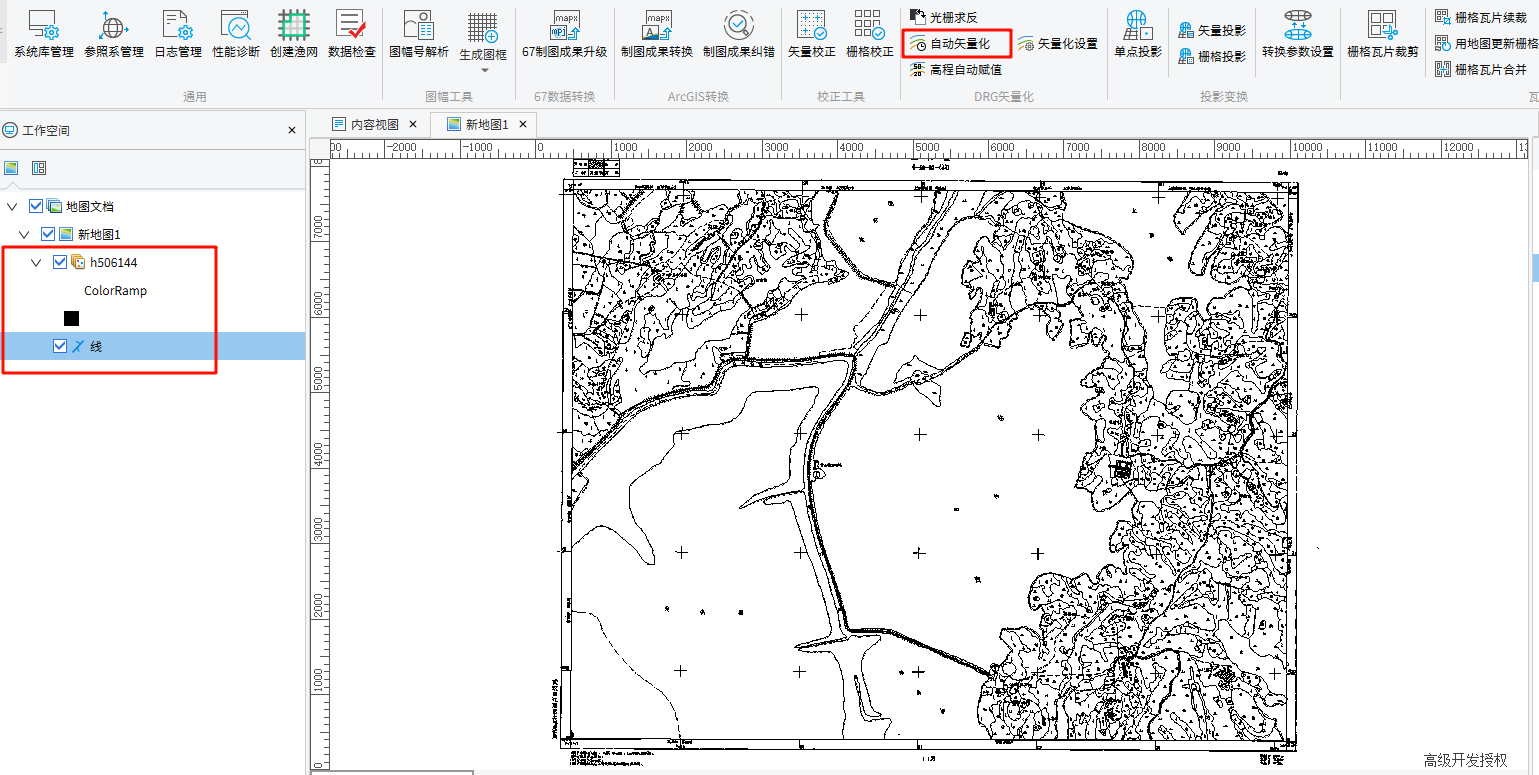Collapse the 新地图1 tree node
1539x775 pixels.
pyautogui.click(x=24, y=234)
